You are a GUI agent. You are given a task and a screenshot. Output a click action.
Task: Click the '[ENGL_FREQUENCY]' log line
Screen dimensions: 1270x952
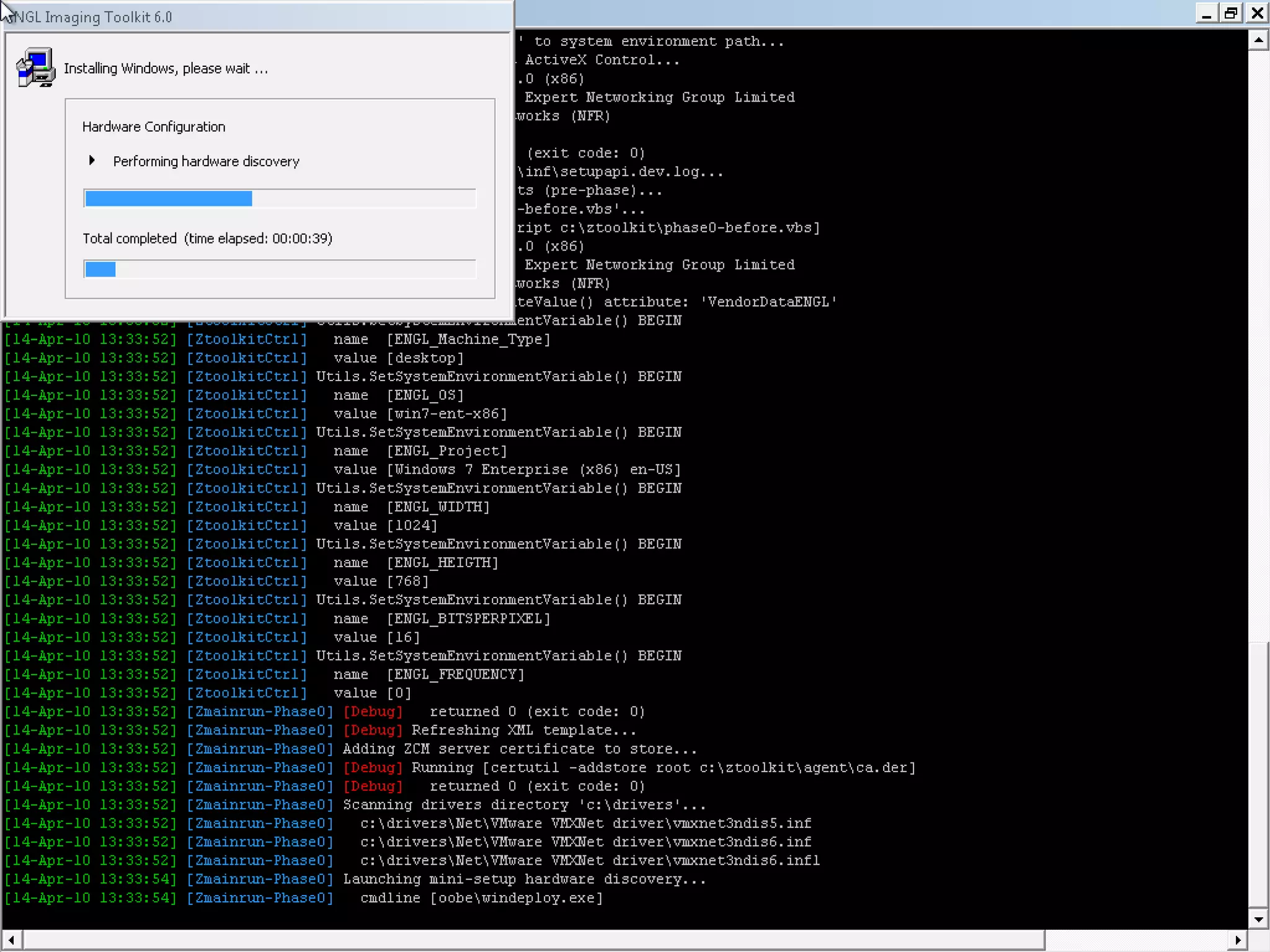pyautogui.click(x=429, y=674)
